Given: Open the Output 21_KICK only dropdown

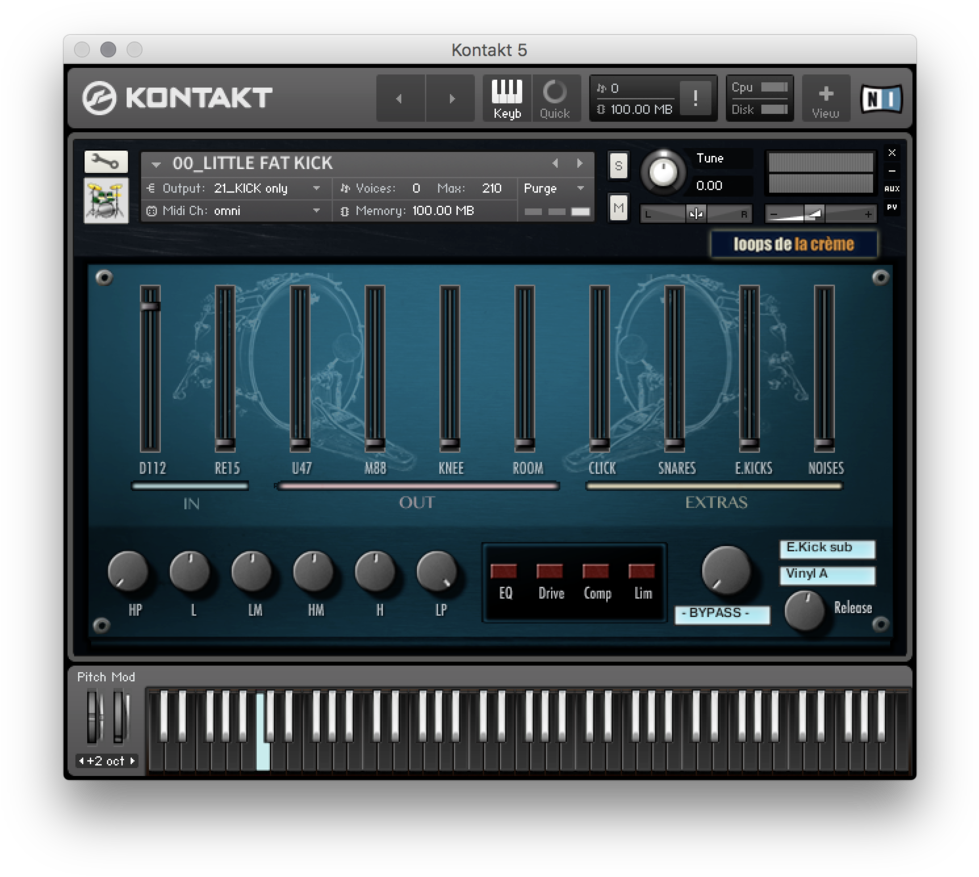Looking at the screenshot, I should coord(317,189).
